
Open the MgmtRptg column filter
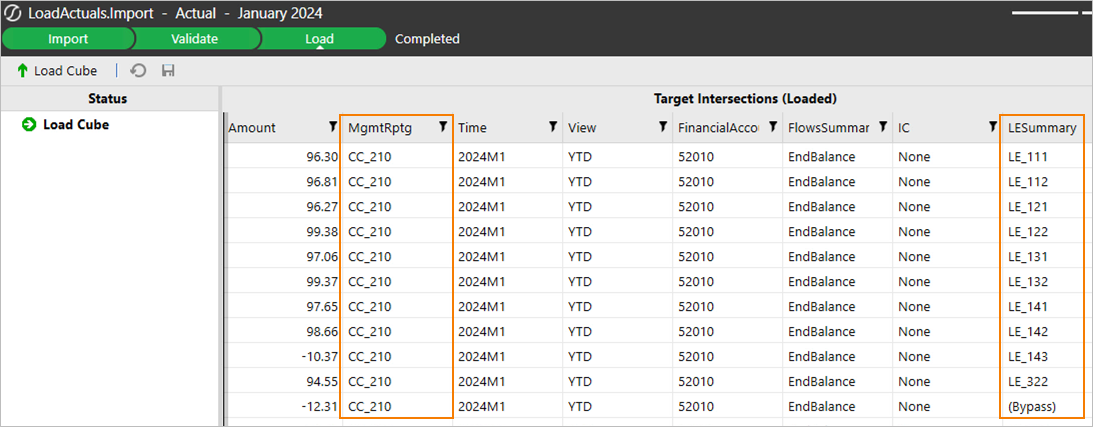pyautogui.click(x=442, y=127)
